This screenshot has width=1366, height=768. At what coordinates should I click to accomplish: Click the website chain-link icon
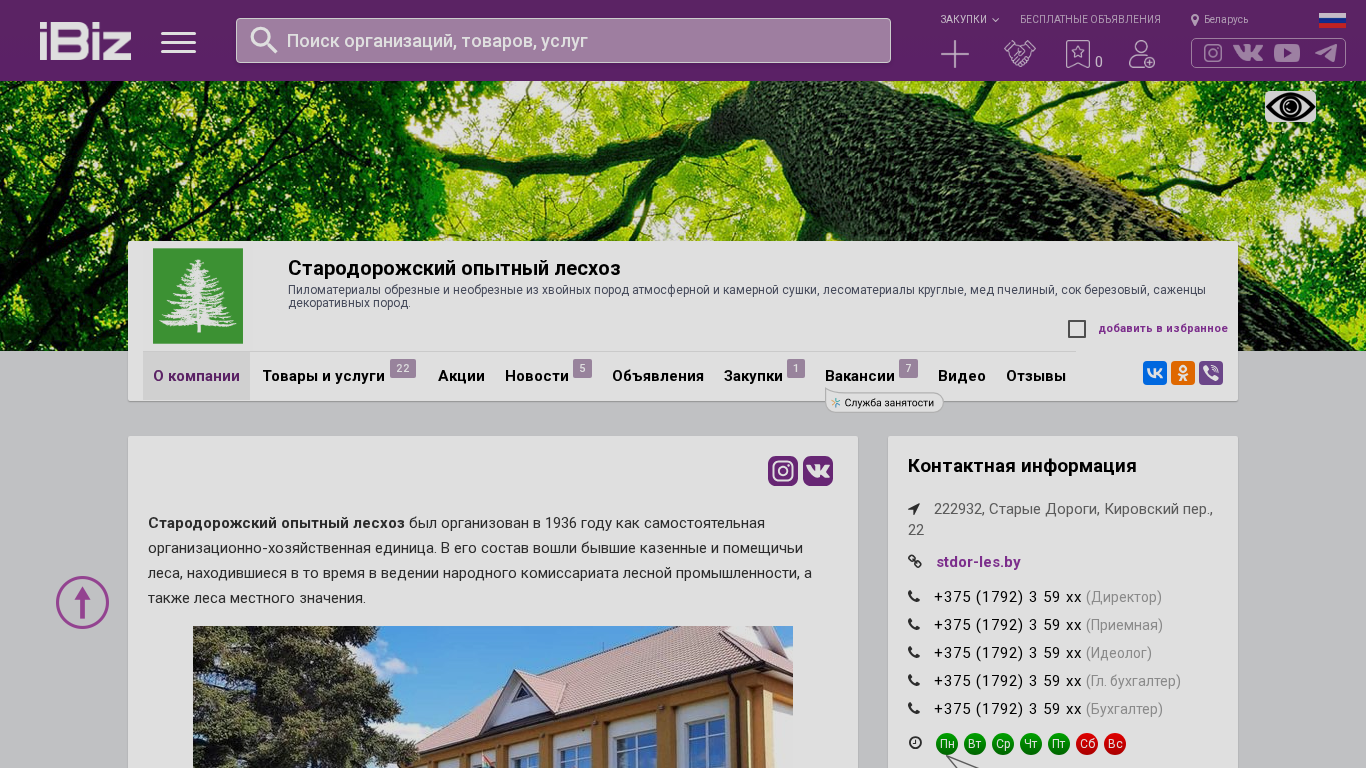915,562
